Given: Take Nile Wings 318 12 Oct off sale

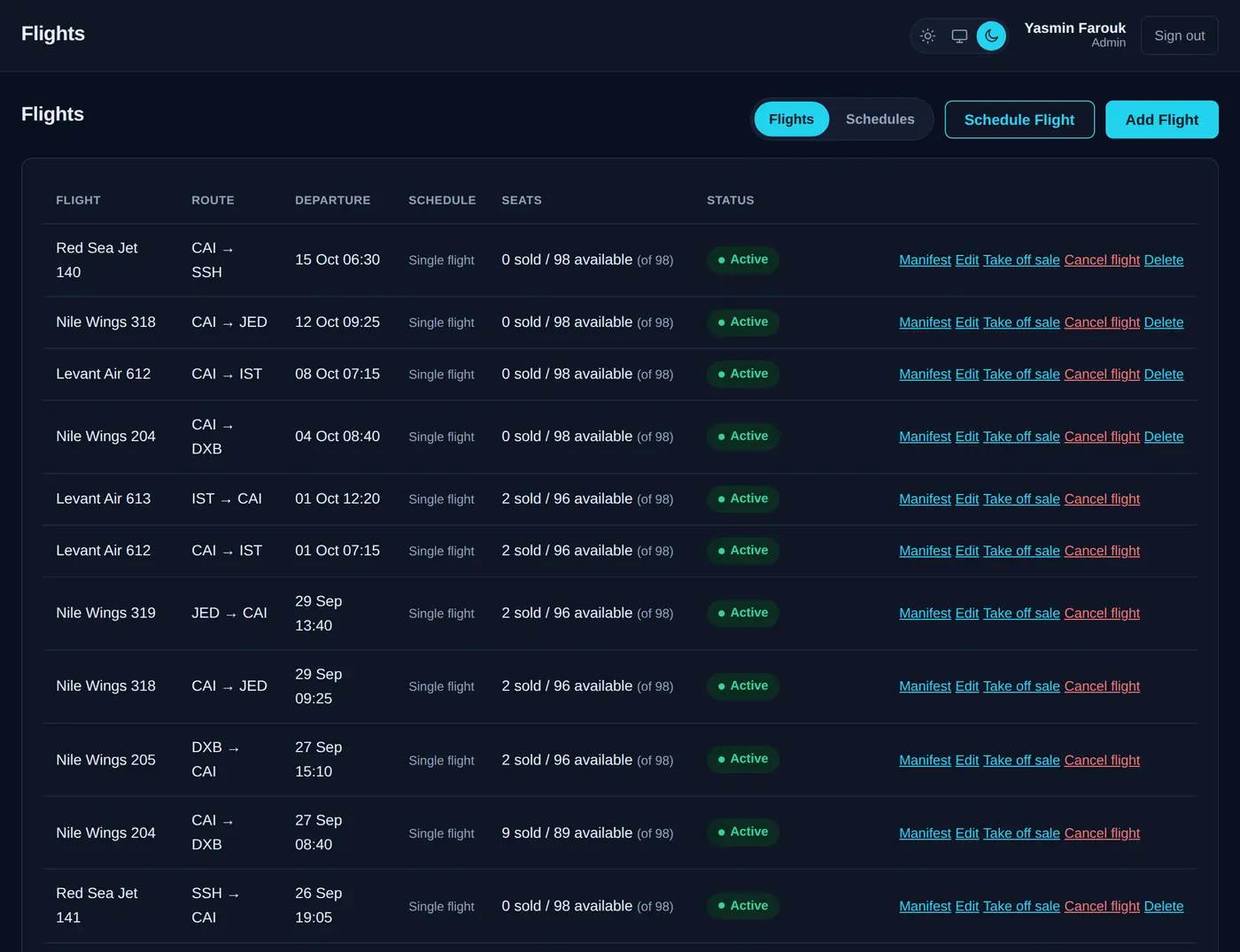Looking at the screenshot, I should click(1021, 322).
